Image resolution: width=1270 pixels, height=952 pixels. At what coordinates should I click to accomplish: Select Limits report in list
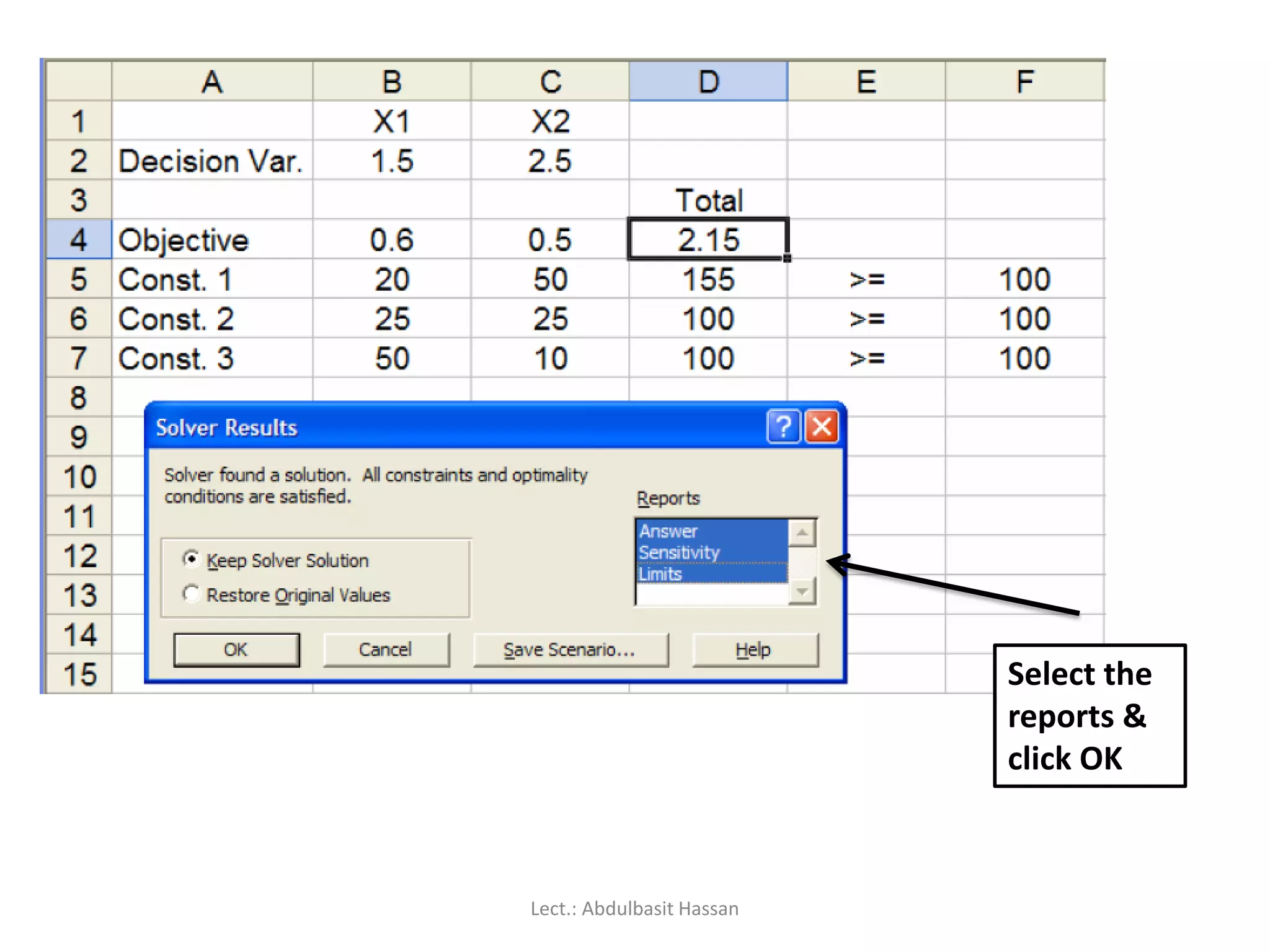[x=713, y=573]
